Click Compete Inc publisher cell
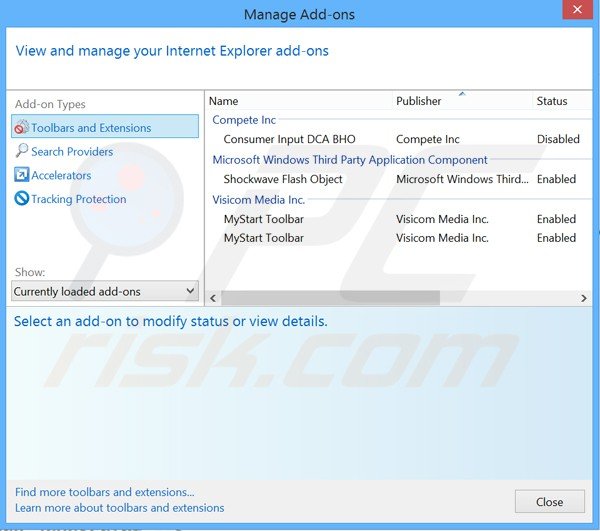 (x=427, y=139)
